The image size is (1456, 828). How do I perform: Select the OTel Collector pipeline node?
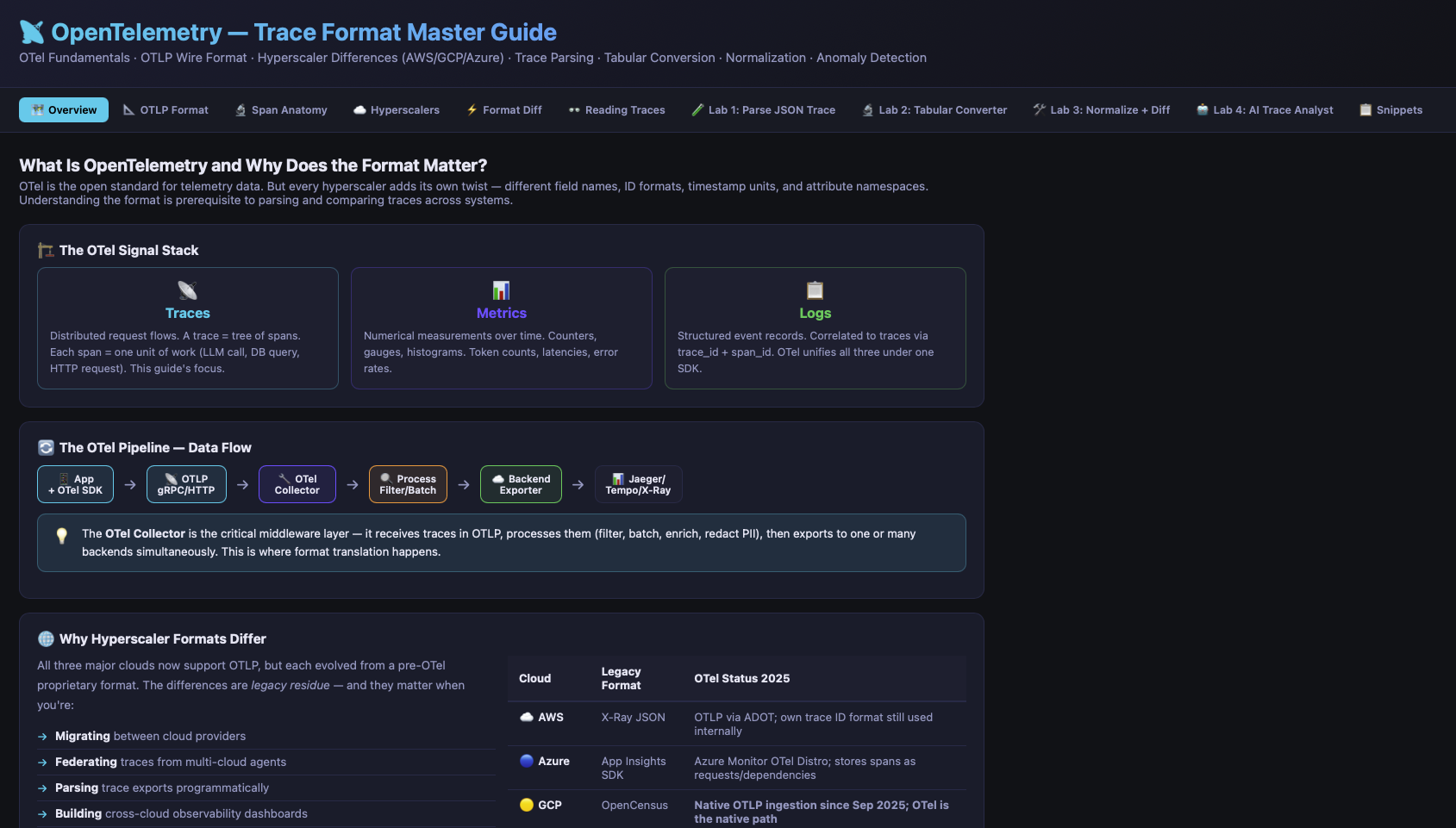click(x=297, y=484)
